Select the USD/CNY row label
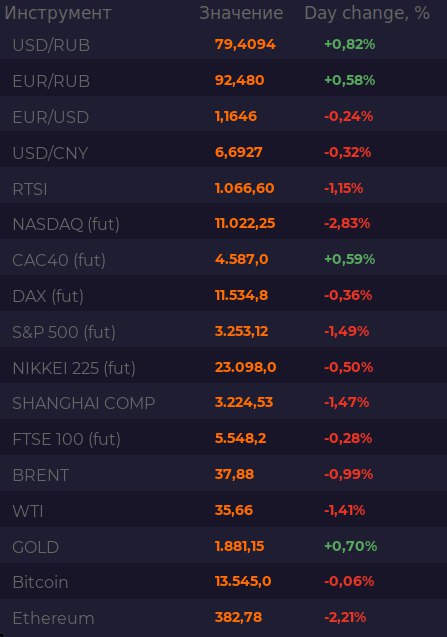The height and width of the screenshot is (637, 447). coord(50,153)
